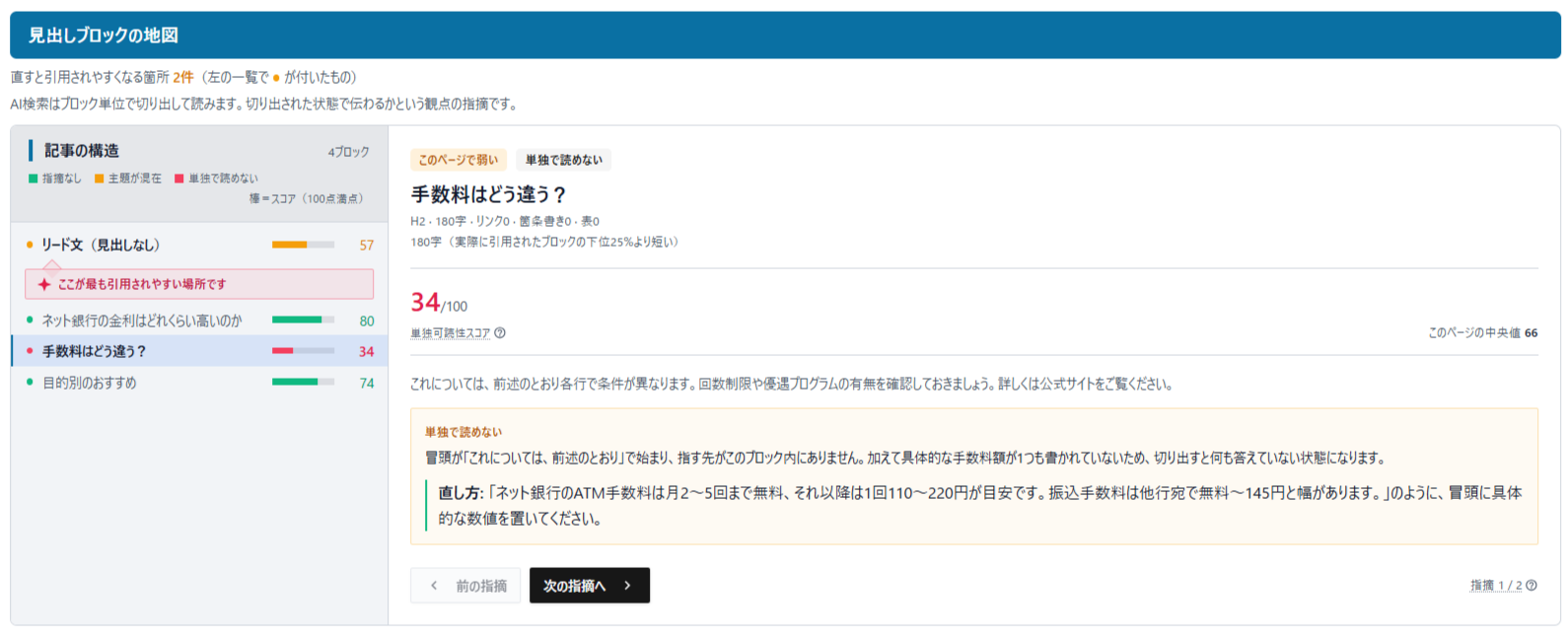Click the sparkle icon in the pink callout
Screen dimensions: 1568x639
tap(43, 284)
